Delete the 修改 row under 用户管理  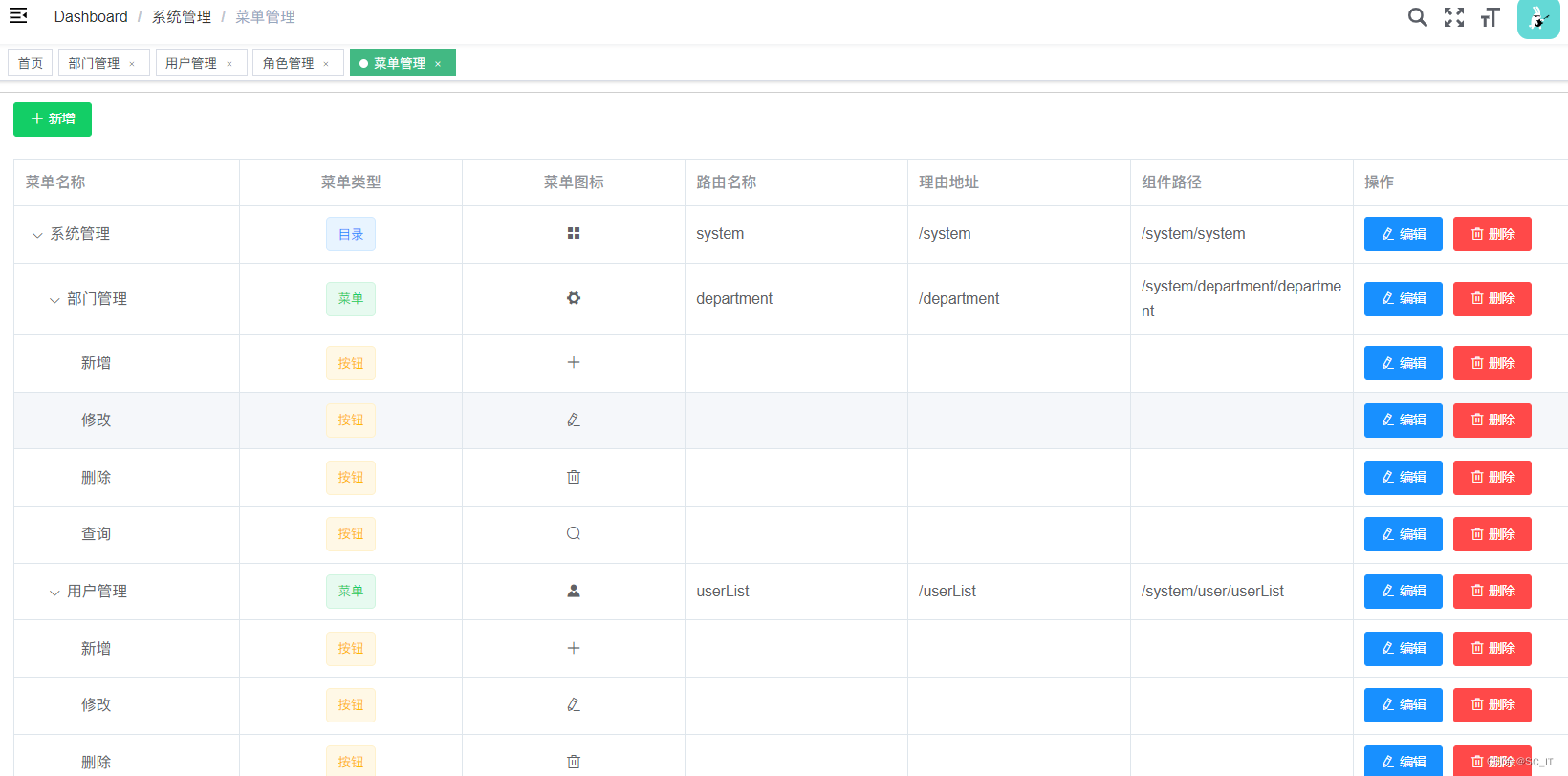click(x=1492, y=705)
